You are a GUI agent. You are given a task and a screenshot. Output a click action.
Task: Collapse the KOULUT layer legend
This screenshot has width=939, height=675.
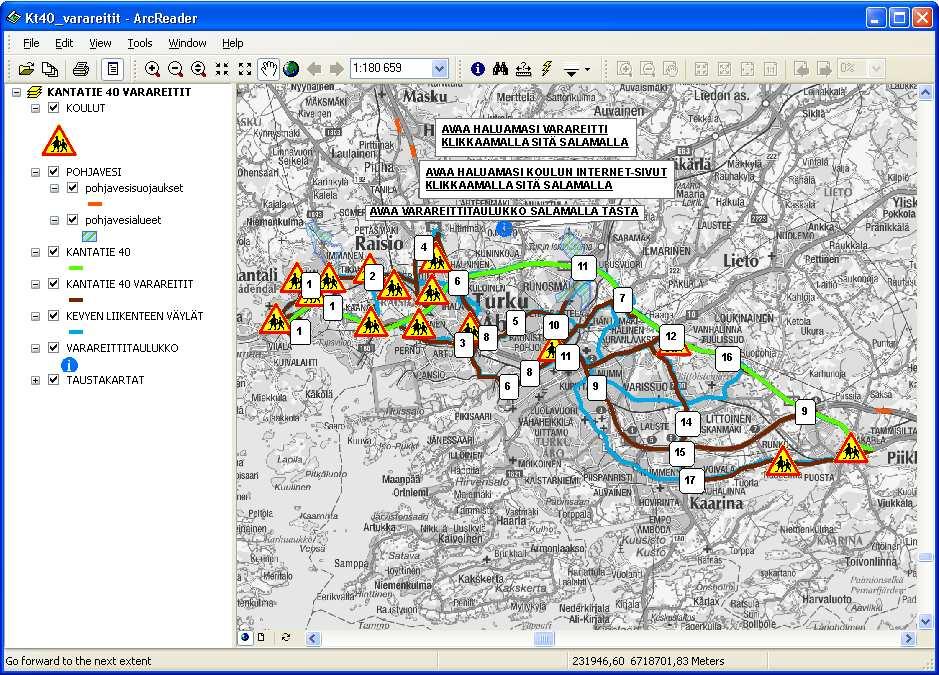tap(35, 108)
